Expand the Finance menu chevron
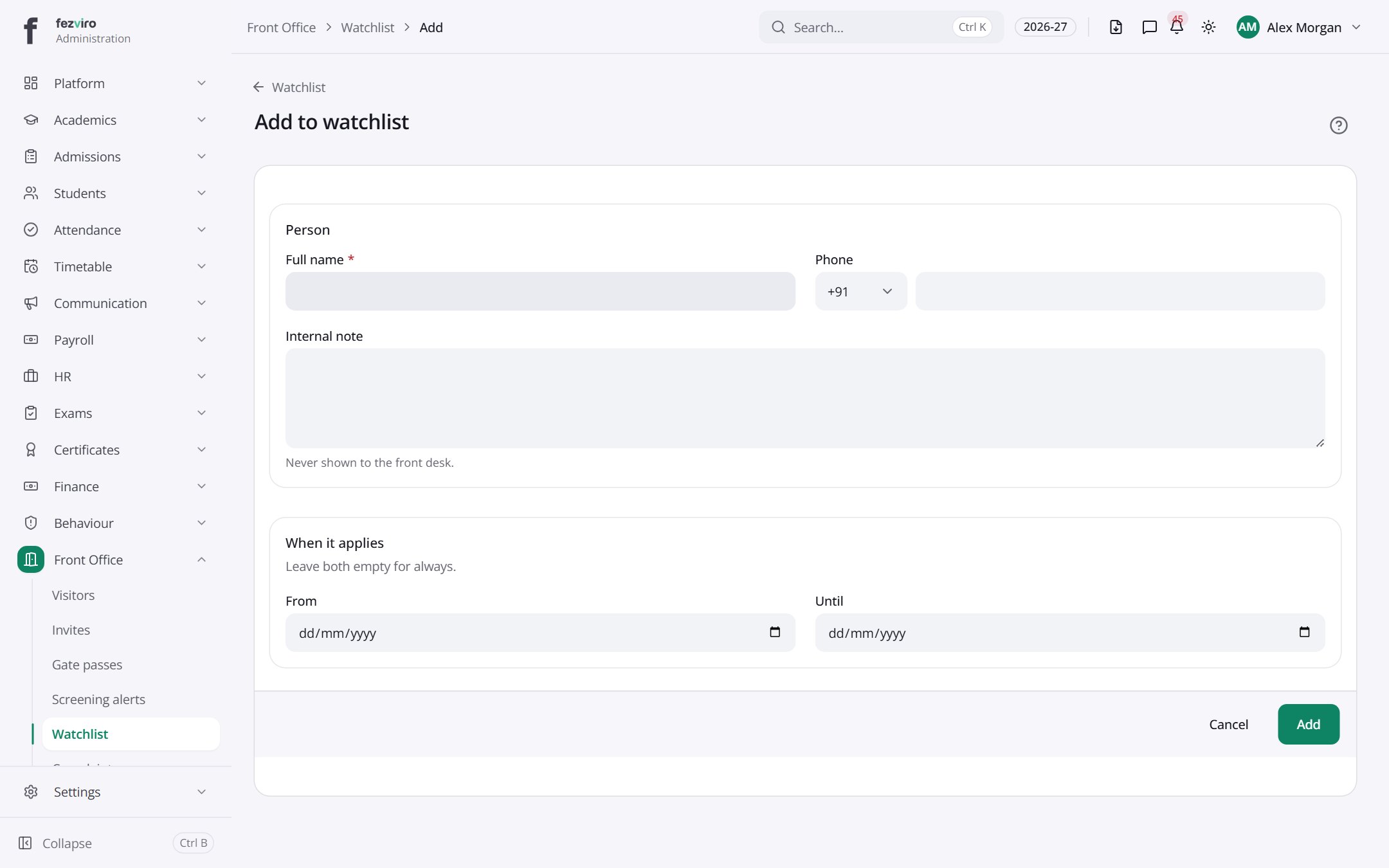This screenshot has height=868, width=1389. pyautogui.click(x=201, y=486)
